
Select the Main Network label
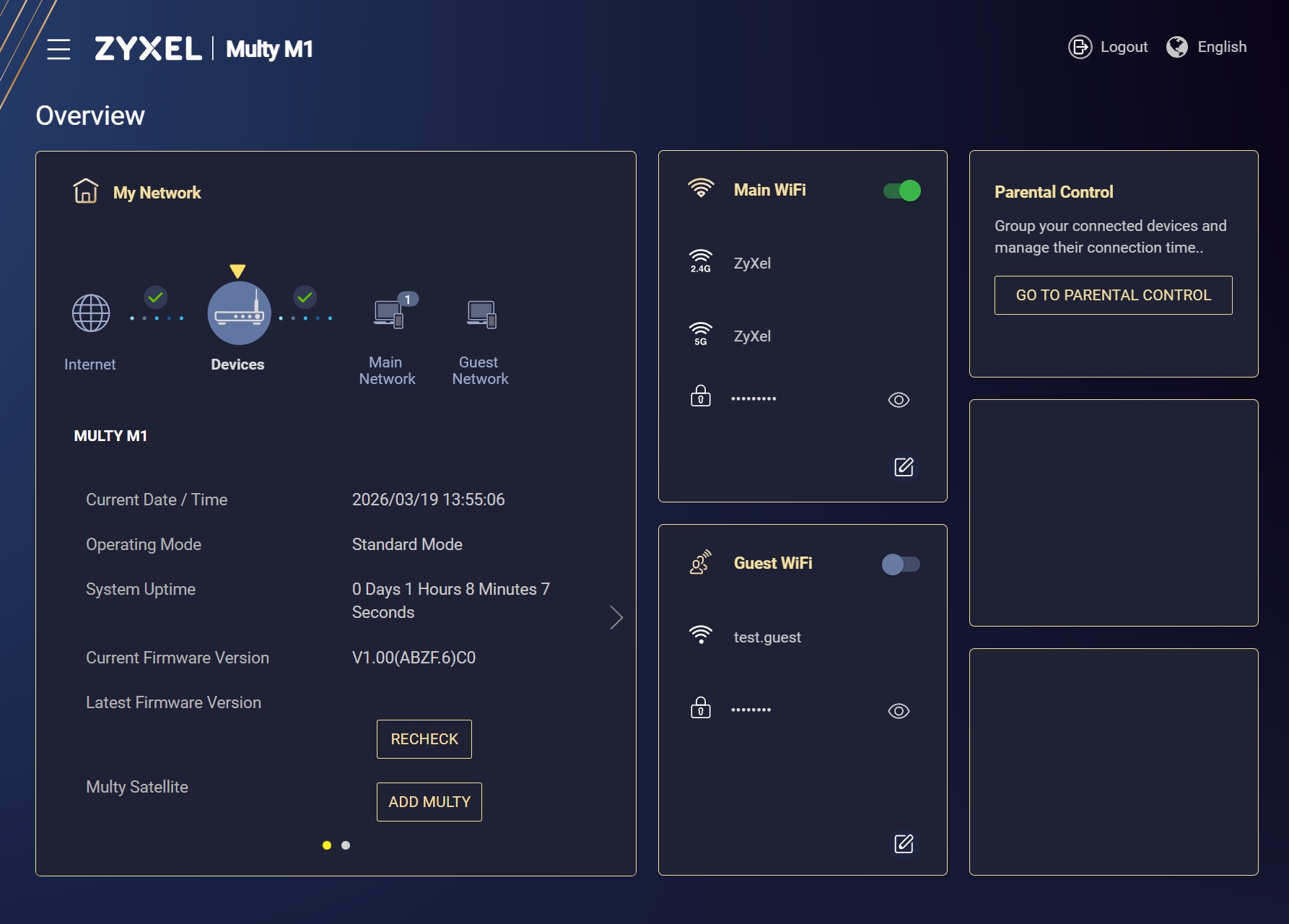[x=388, y=370]
